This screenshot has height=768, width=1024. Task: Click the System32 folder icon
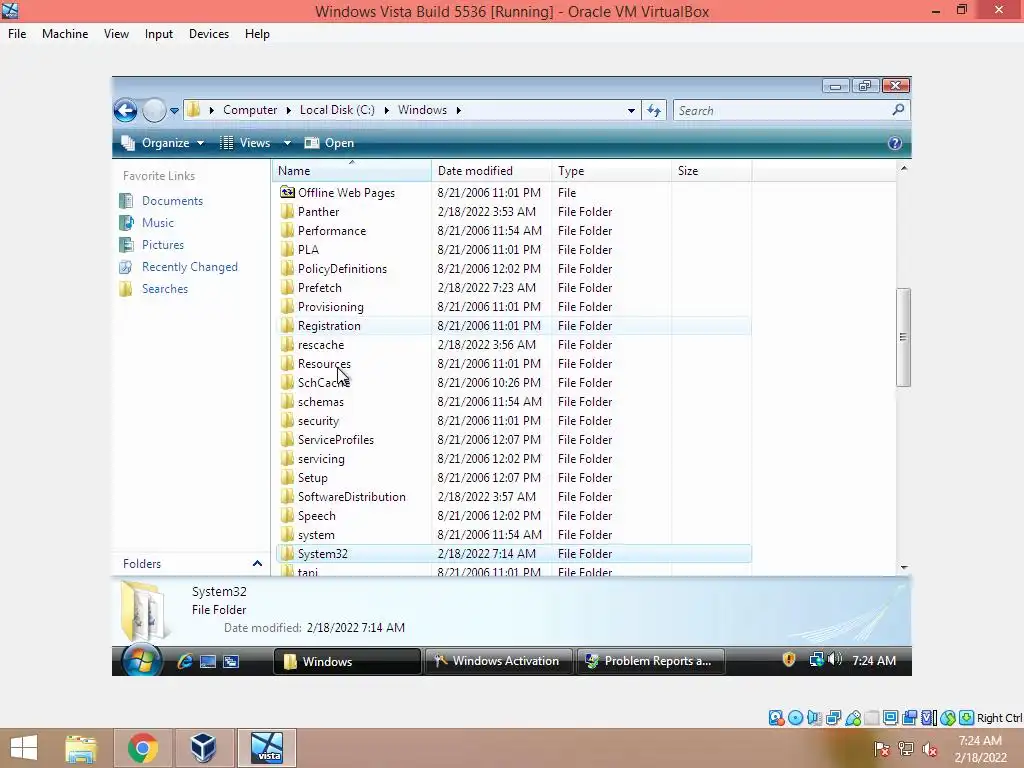(287, 553)
